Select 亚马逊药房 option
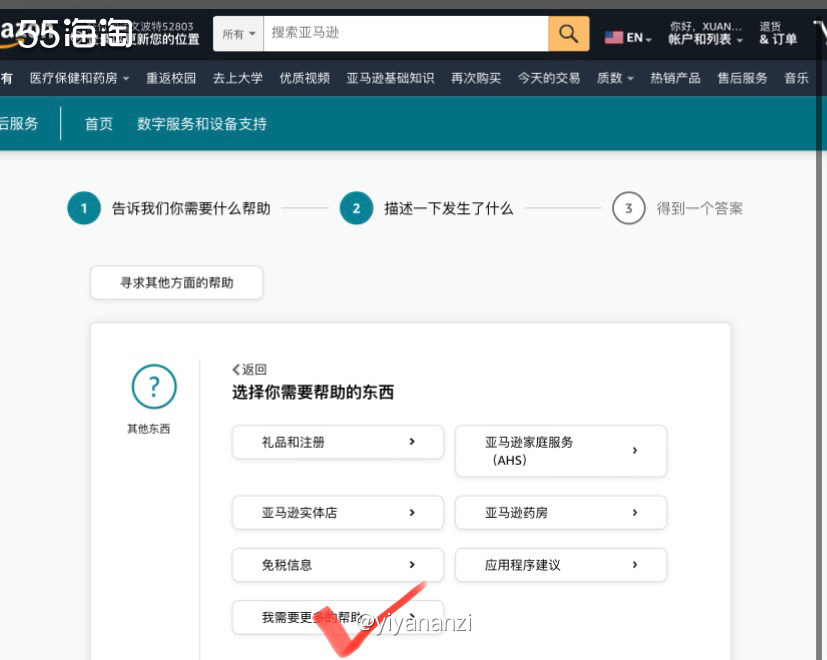 561,512
